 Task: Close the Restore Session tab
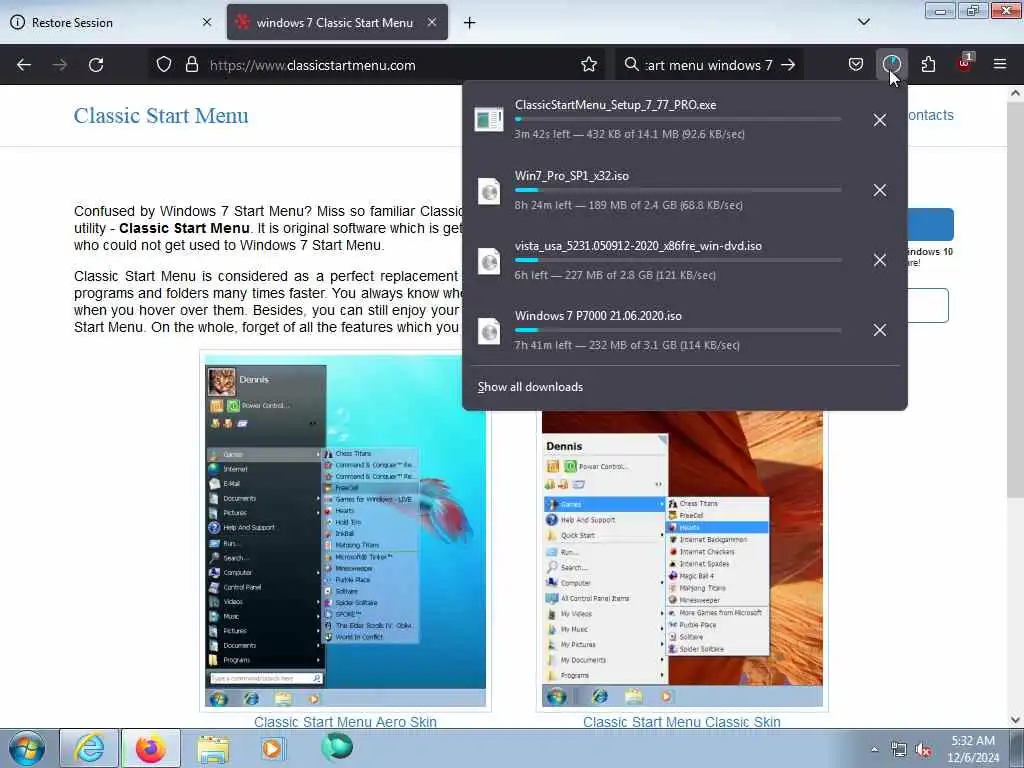(x=207, y=22)
